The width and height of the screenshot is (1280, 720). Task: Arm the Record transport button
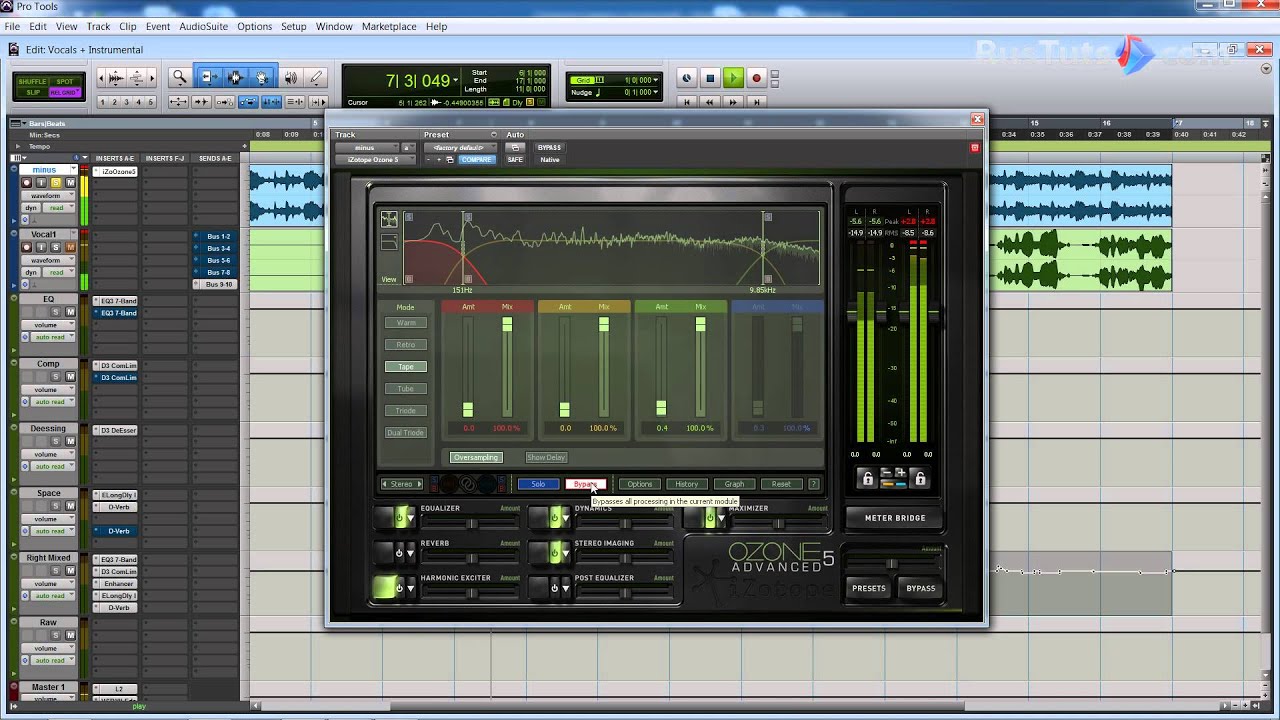(756, 78)
